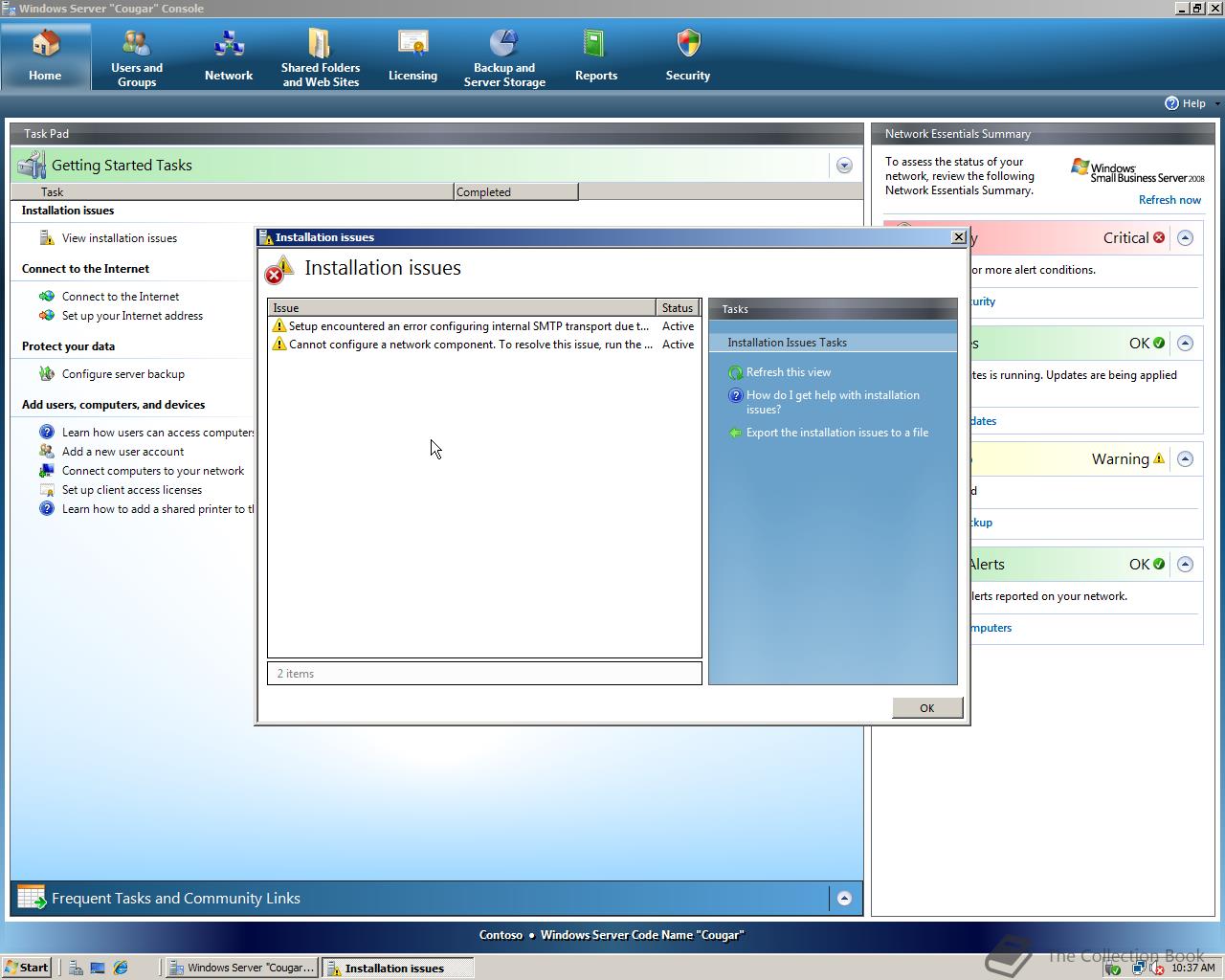
Task: Open the Reports tab
Action: [596, 57]
